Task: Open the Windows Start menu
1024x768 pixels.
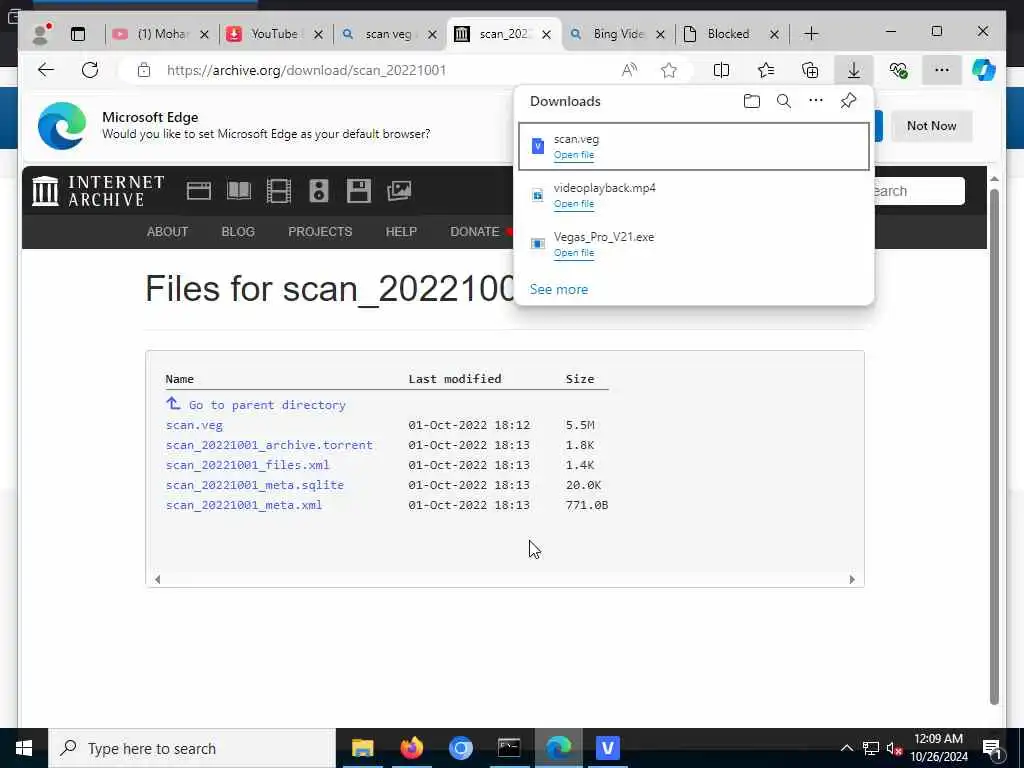Action: coord(24,748)
